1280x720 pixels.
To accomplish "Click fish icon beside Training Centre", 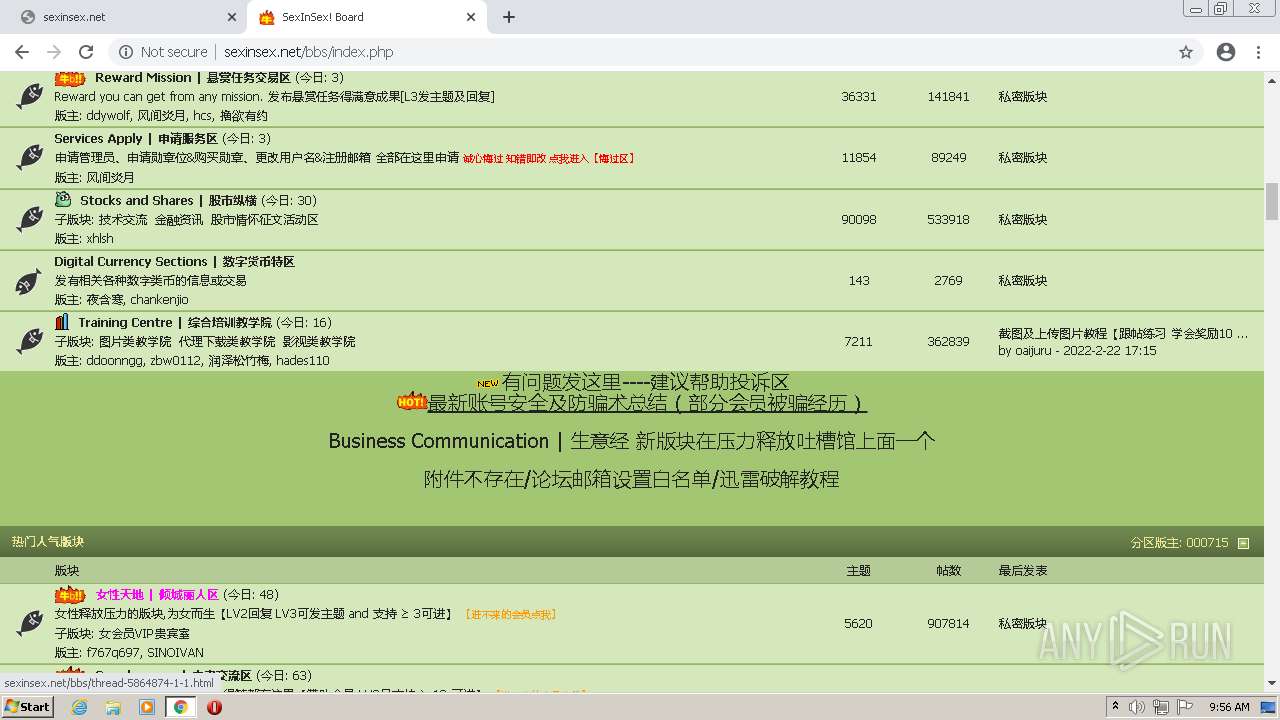I will point(29,341).
